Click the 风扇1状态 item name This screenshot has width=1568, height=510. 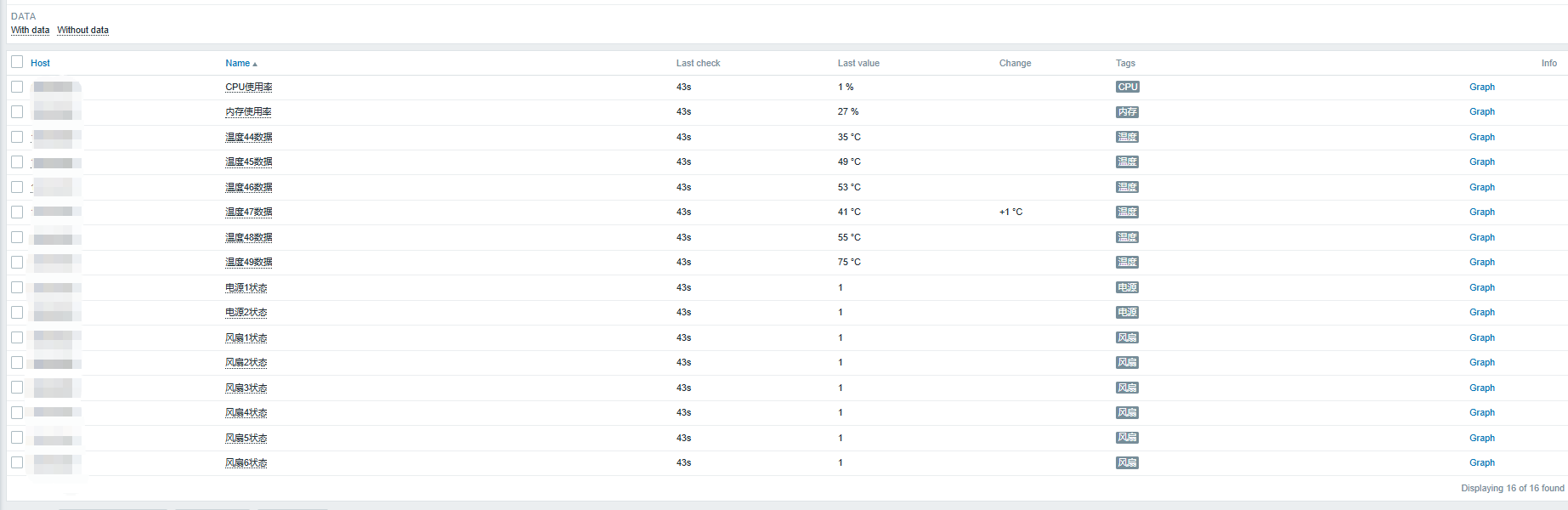(x=246, y=337)
